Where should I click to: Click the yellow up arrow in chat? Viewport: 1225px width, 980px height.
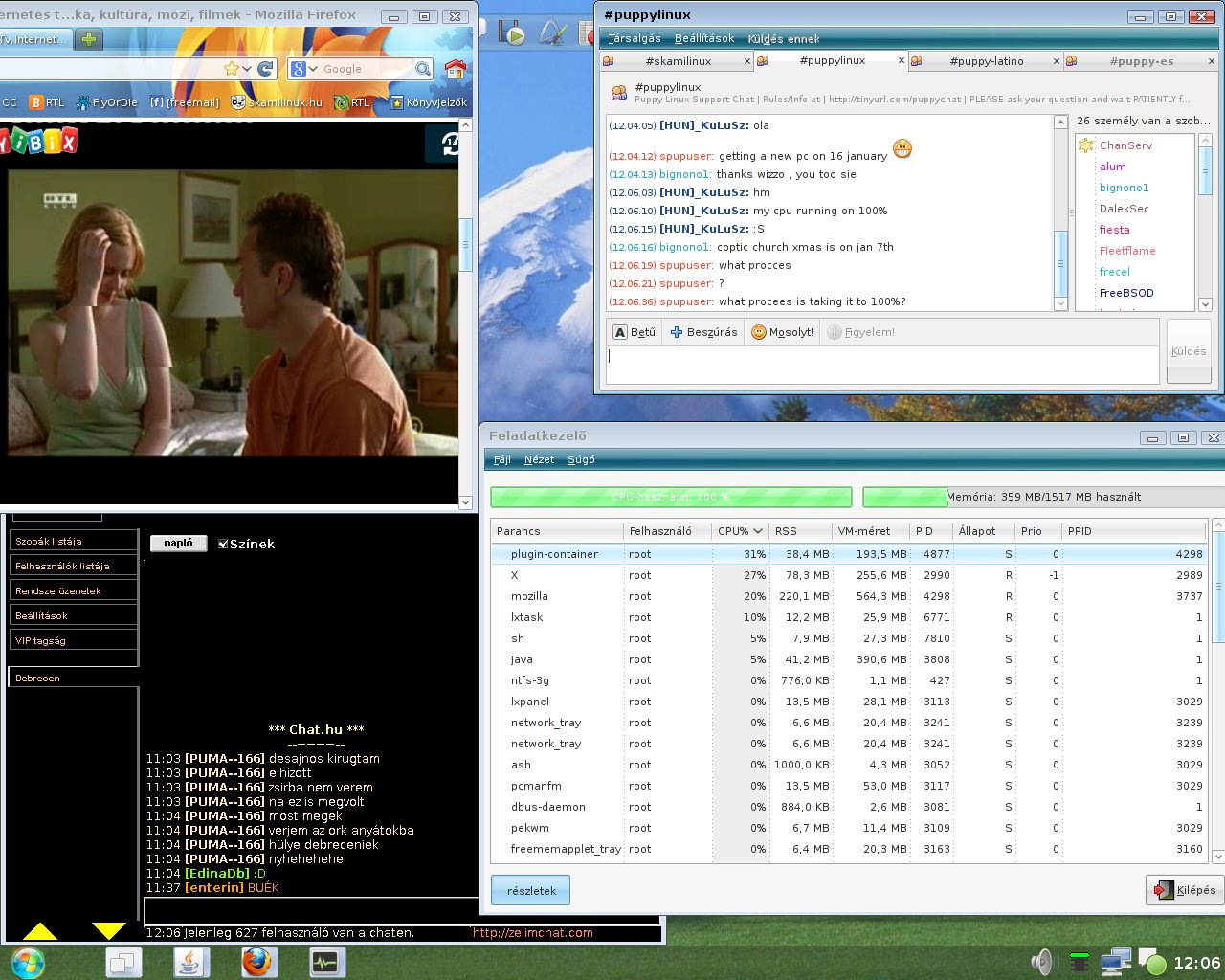coord(40,931)
